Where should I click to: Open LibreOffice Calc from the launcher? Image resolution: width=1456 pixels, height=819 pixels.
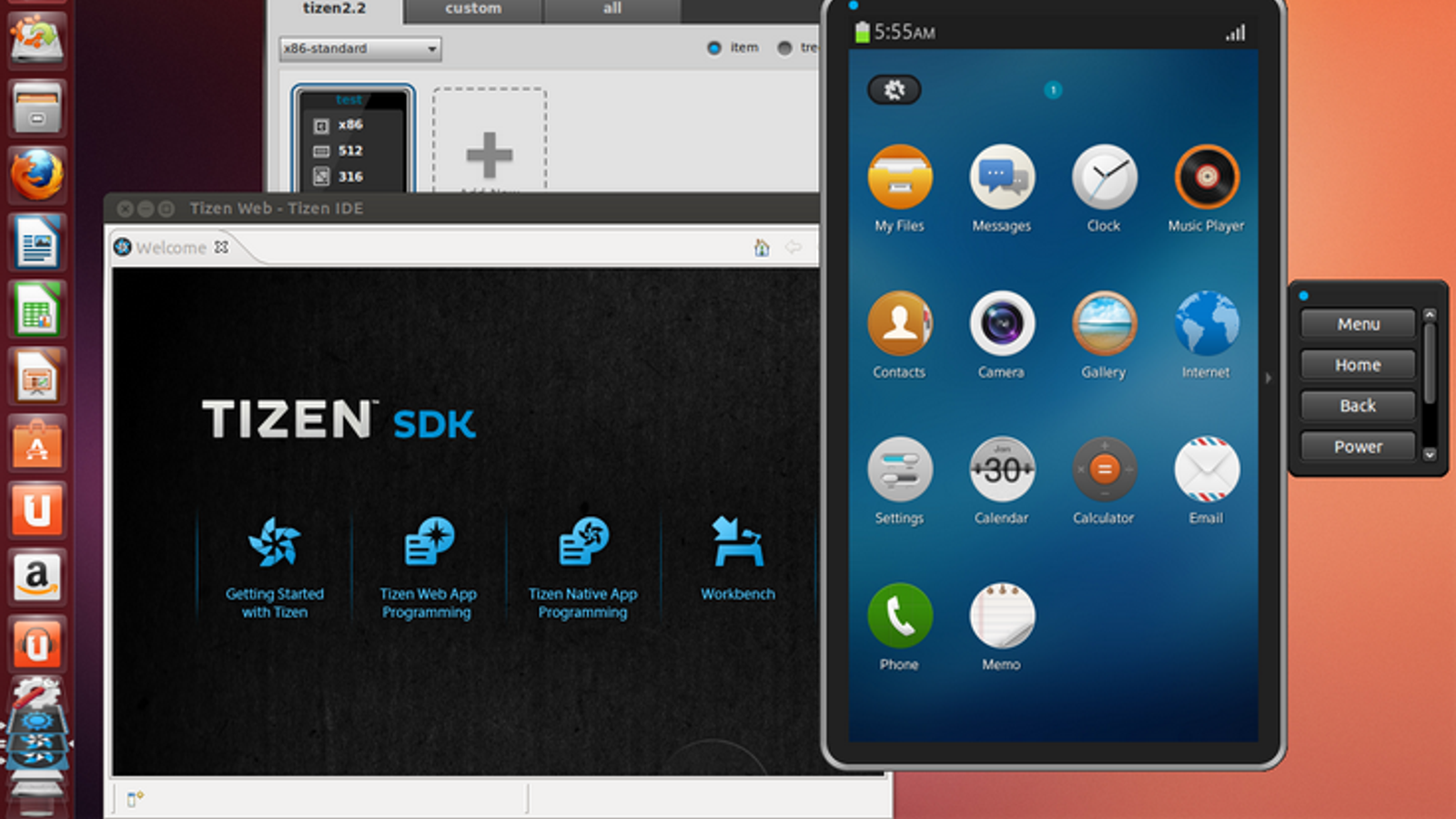pyautogui.click(x=37, y=310)
